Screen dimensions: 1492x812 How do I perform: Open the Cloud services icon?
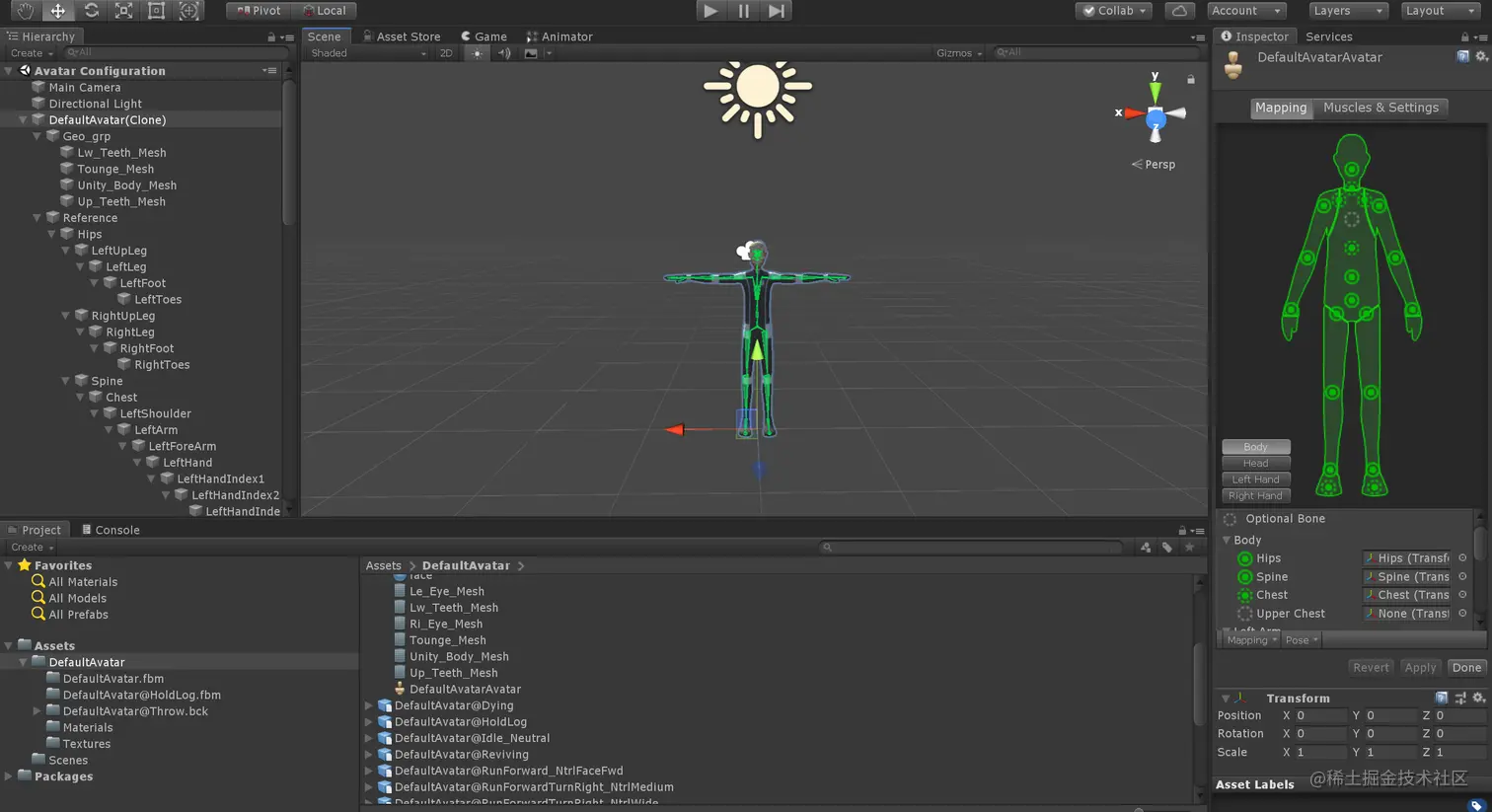click(x=1179, y=11)
